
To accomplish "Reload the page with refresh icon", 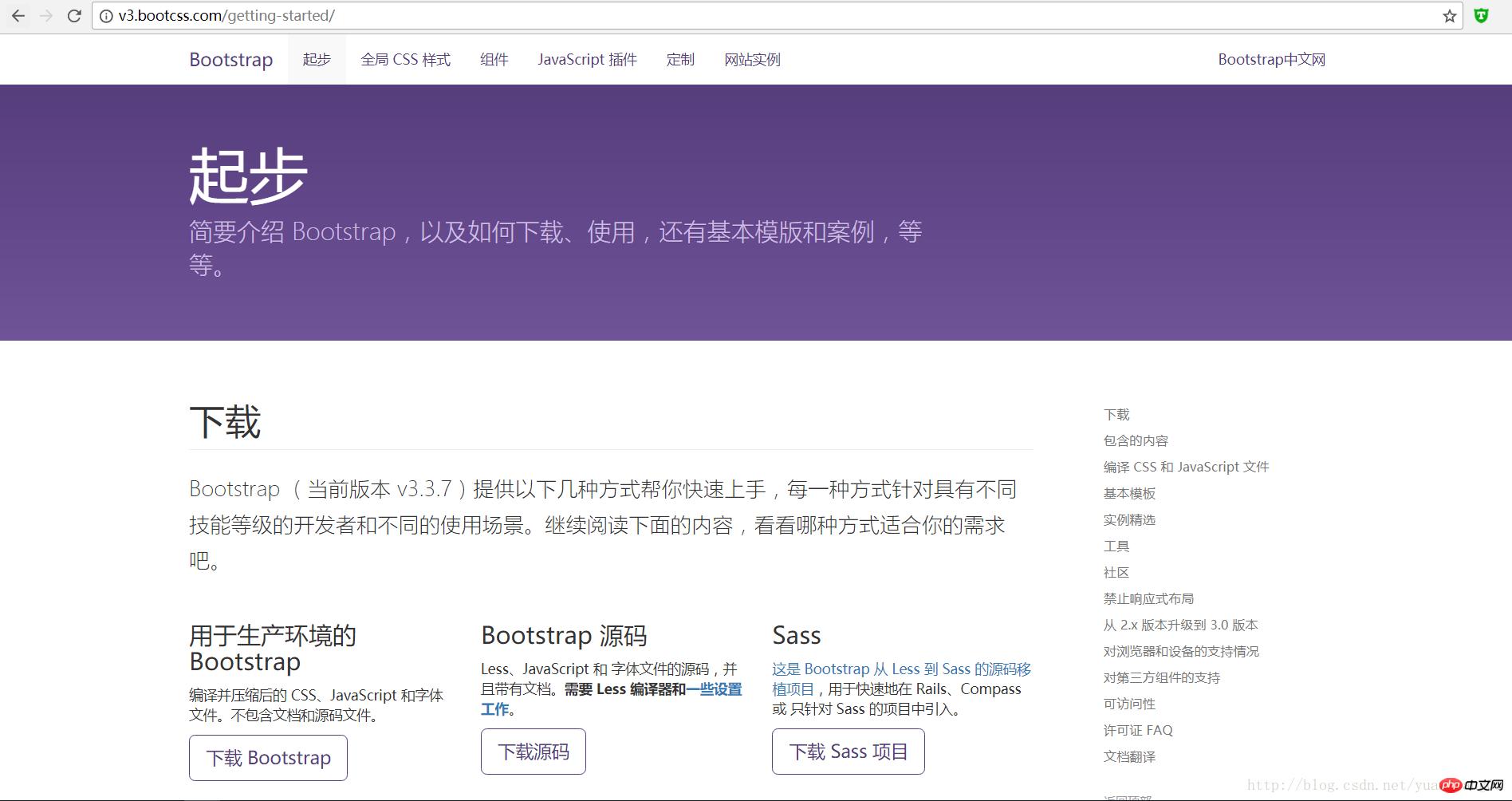I will click(x=74, y=16).
